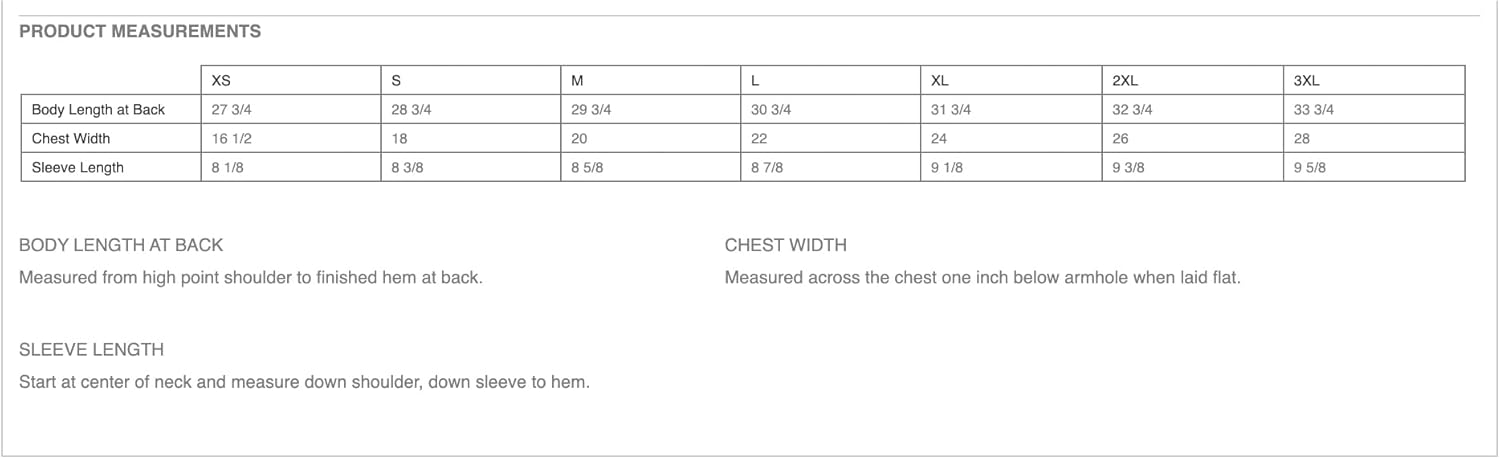The image size is (1500, 459).
Task: Select the 9 5/8 sleeve length cell
Action: pos(1309,168)
